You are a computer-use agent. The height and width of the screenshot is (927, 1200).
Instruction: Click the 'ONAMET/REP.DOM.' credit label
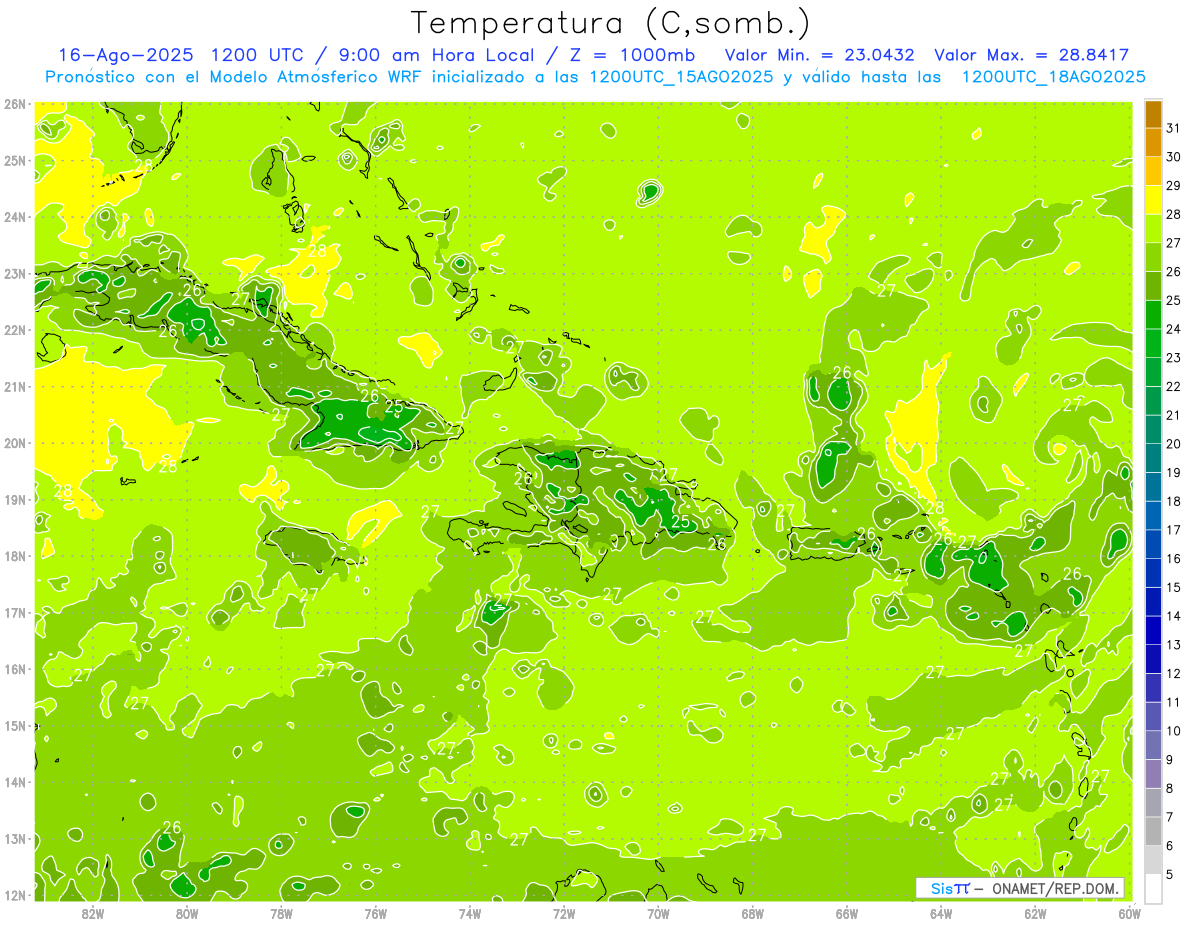(1057, 888)
